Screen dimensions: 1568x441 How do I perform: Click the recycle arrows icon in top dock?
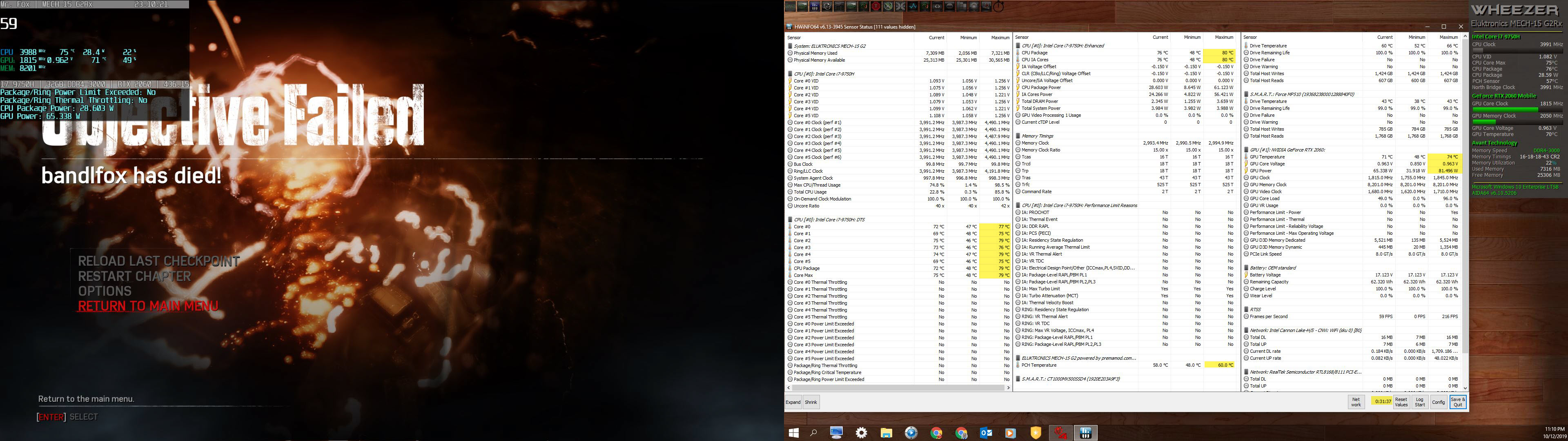[938, 7]
